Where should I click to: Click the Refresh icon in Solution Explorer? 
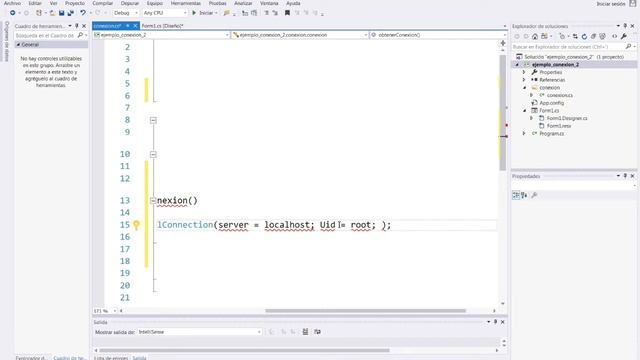pos(584,36)
